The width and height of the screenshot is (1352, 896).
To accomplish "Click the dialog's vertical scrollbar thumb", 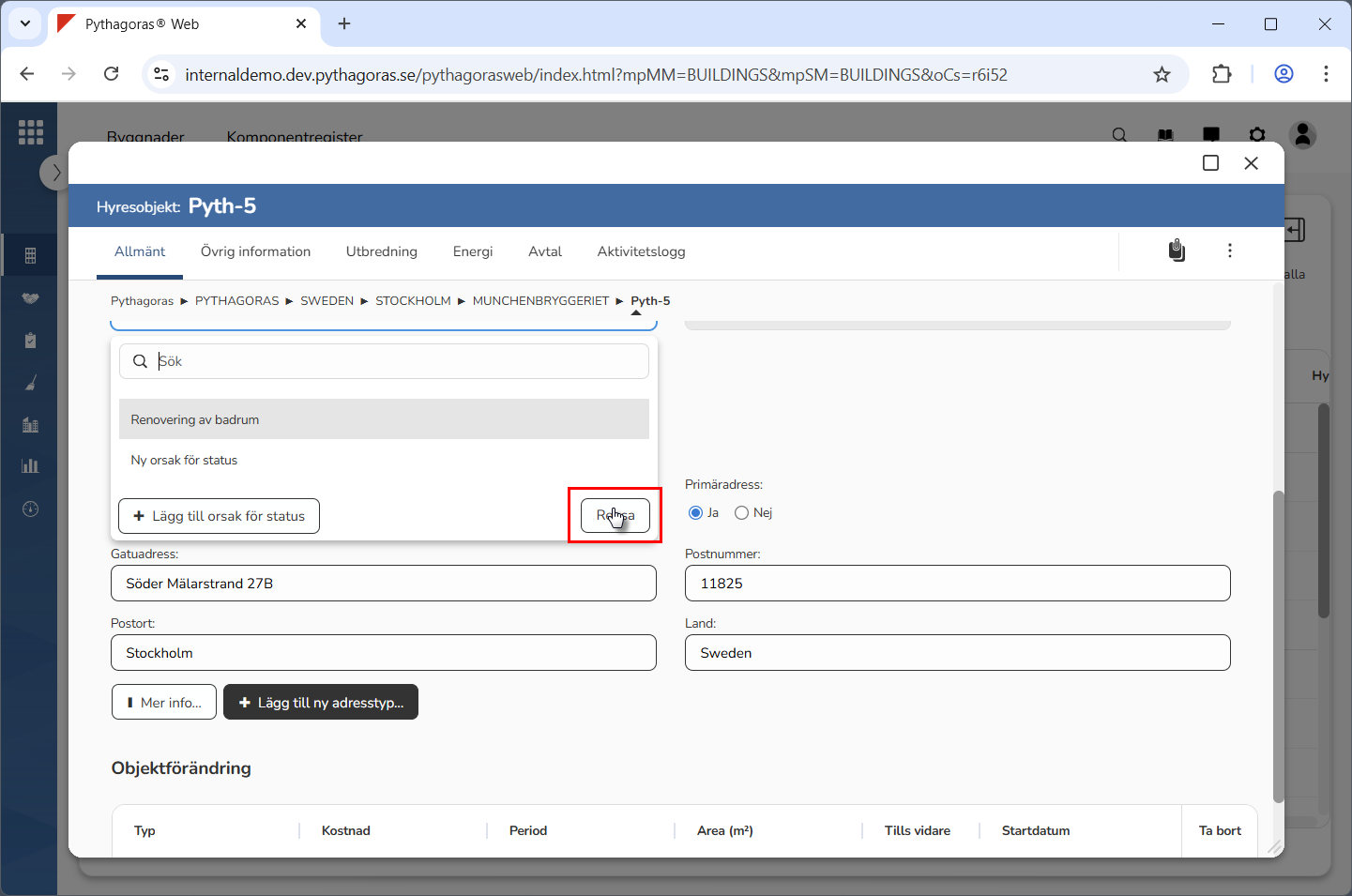I will coord(1277,645).
